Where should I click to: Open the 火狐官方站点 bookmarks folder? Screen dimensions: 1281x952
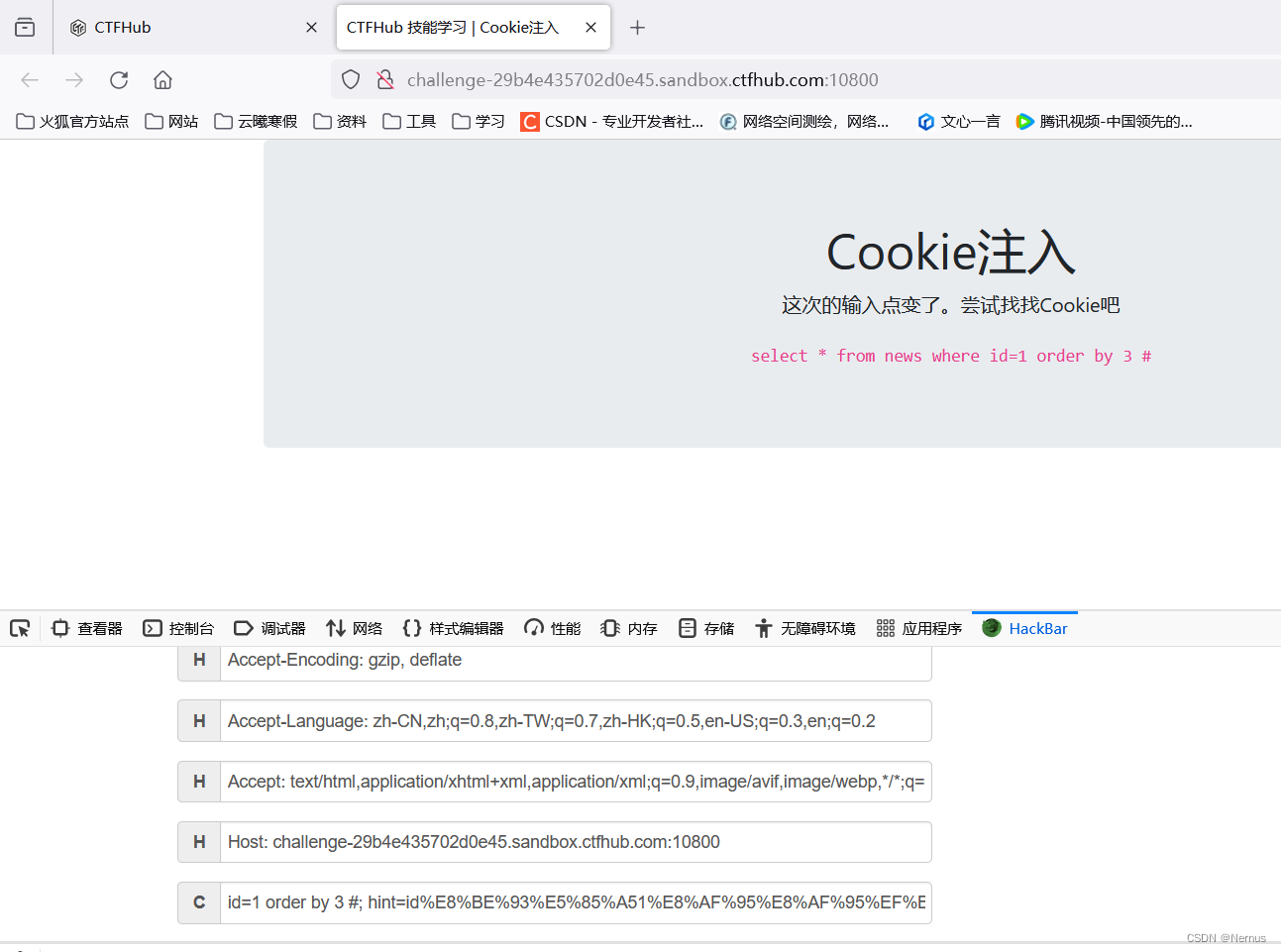(x=71, y=121)
